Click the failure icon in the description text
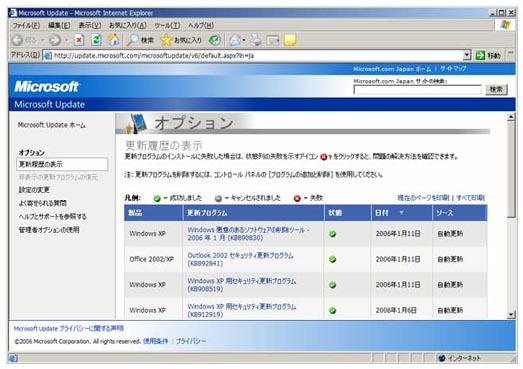This screenshot has width=523, height=369. pos(324,157)
